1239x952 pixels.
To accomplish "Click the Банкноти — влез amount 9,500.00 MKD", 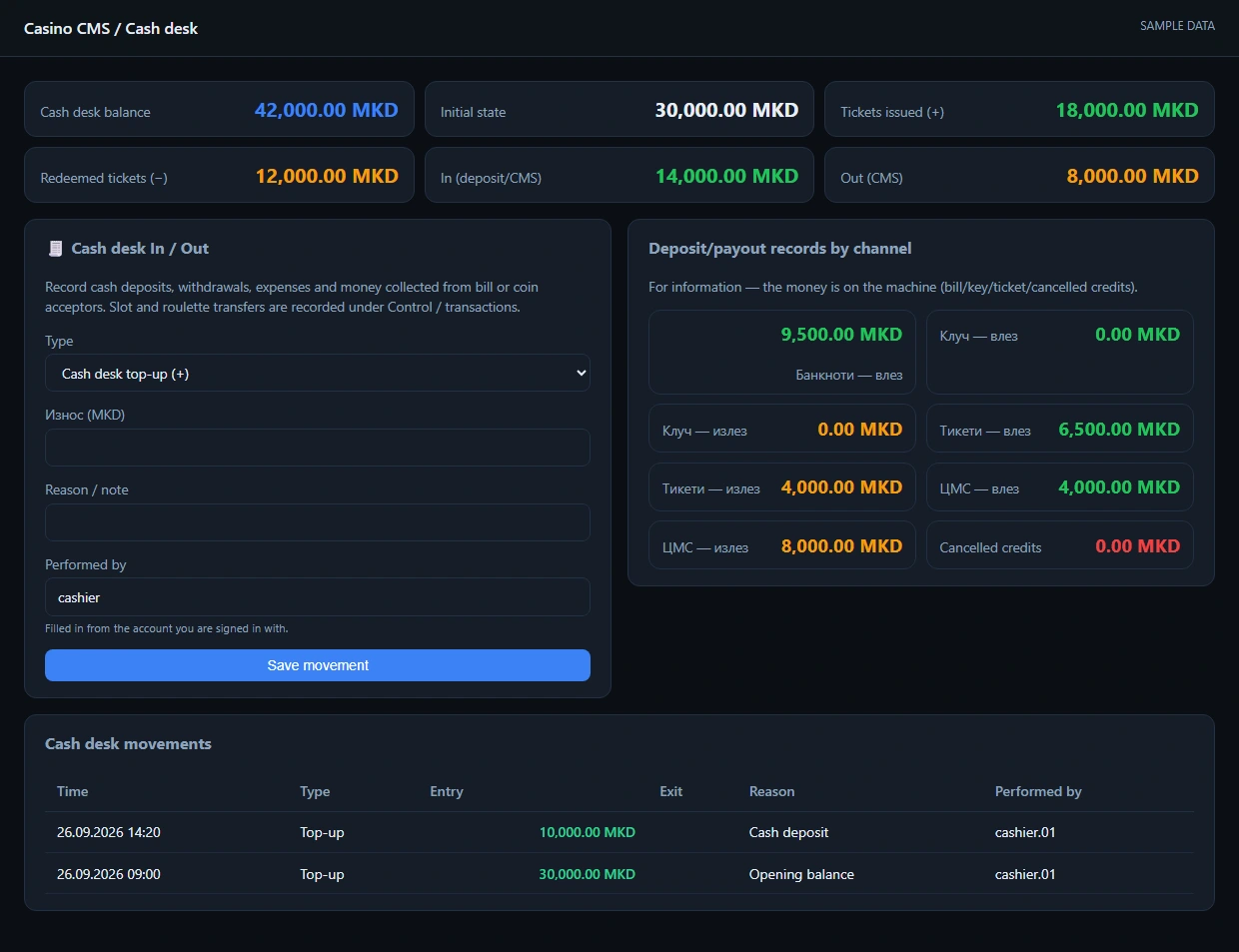I will (841, 335).
